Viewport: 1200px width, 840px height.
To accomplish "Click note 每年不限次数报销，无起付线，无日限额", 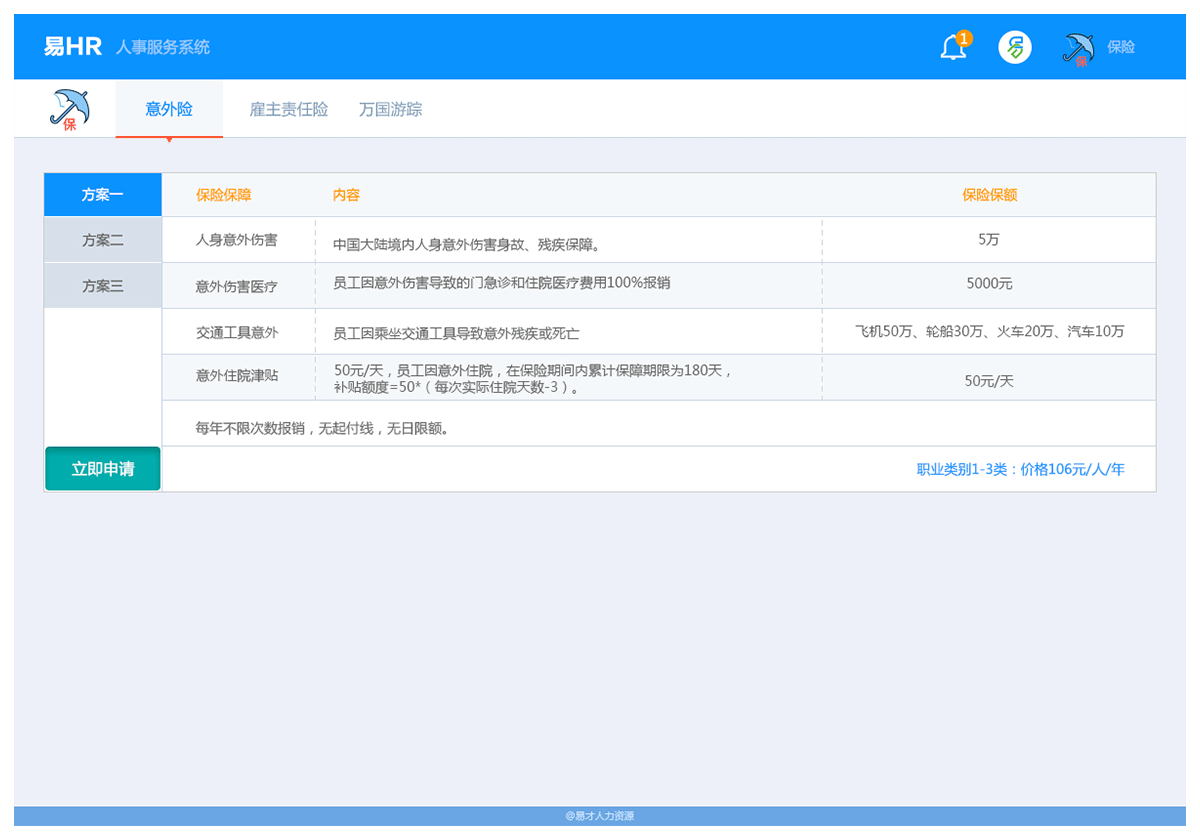I will [x=322, y=429].
